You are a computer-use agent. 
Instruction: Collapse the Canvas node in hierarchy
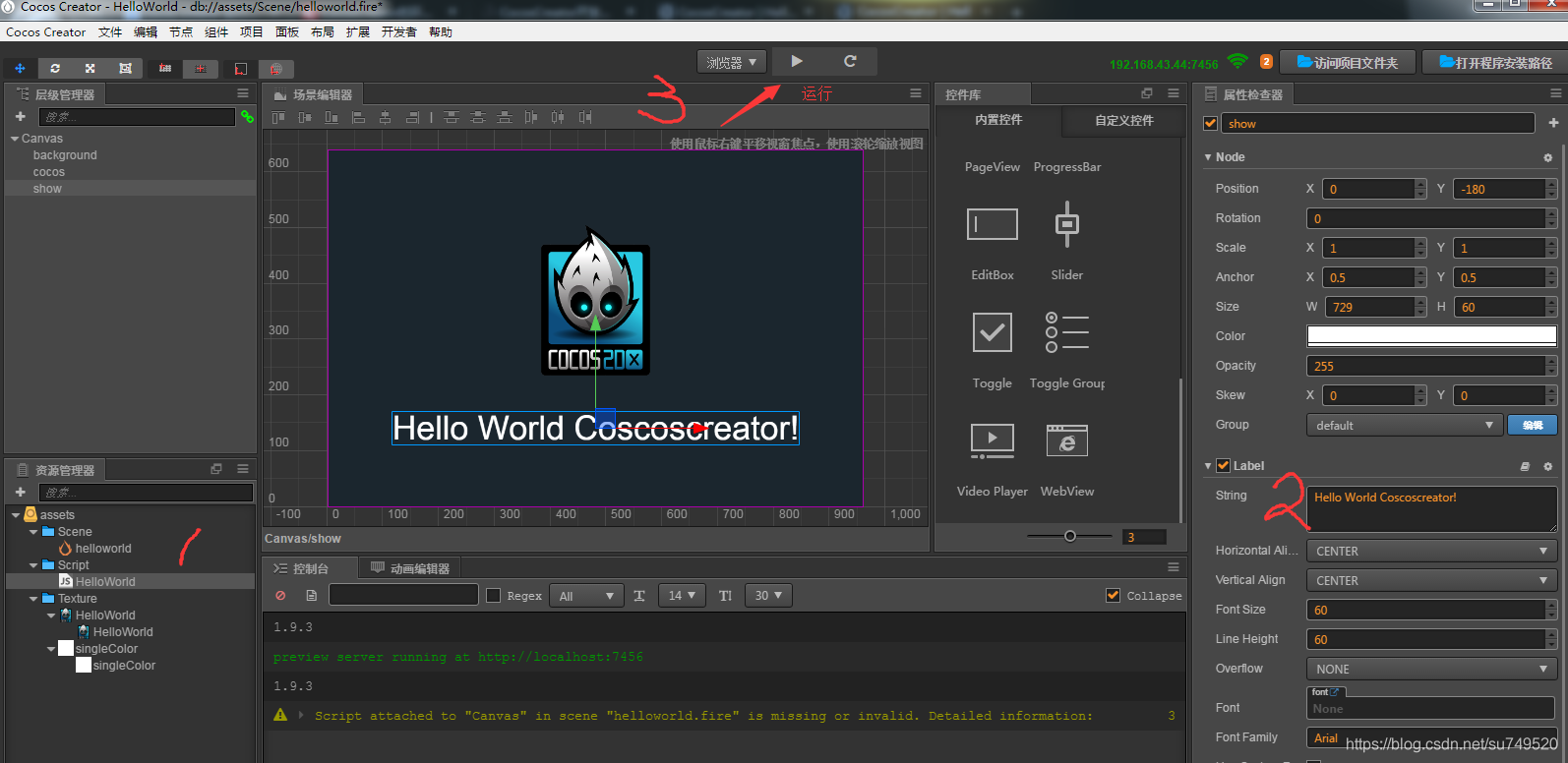coord(15,139)
